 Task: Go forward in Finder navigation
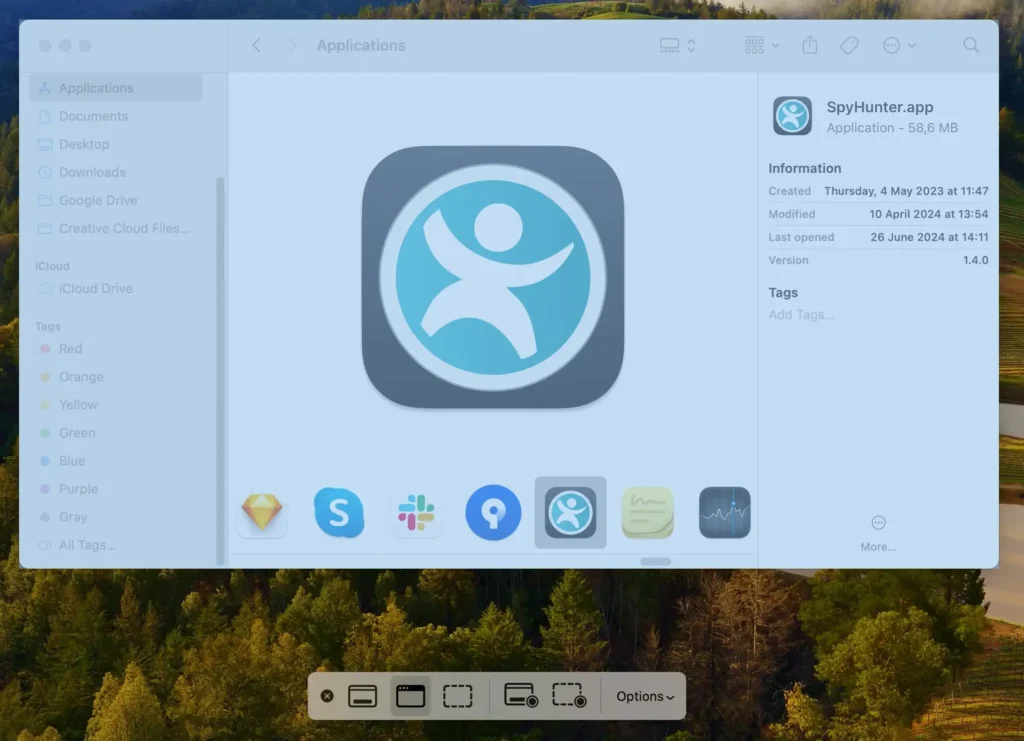[x=292, y=45]
